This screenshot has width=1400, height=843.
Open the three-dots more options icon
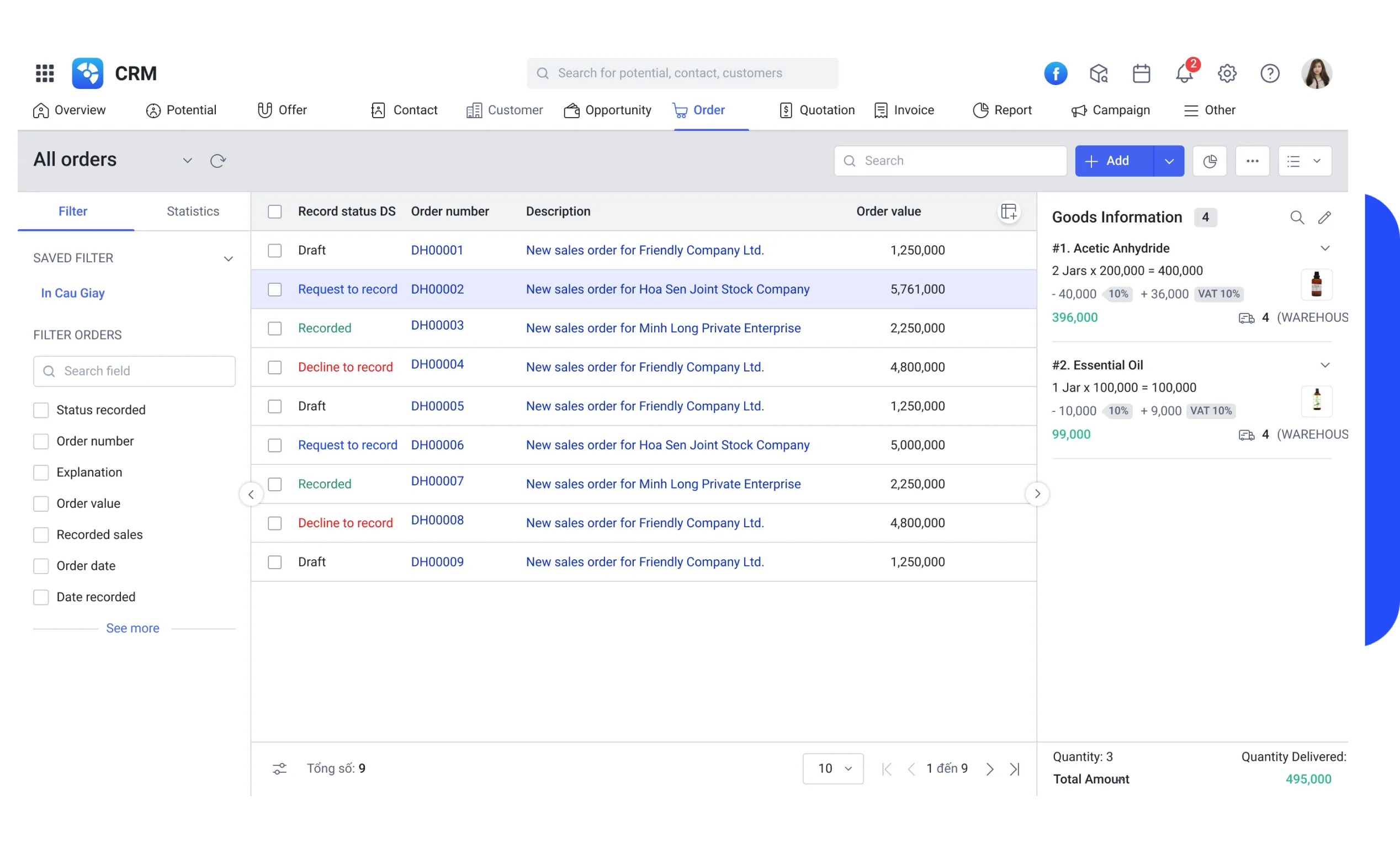1253,161
